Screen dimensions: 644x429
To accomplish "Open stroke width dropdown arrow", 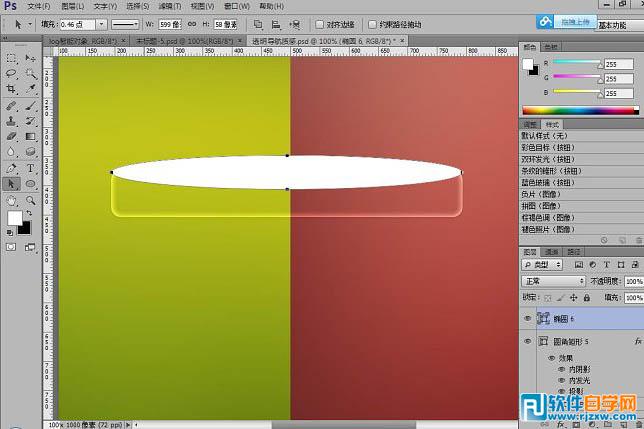I will (x=101, y=25).
